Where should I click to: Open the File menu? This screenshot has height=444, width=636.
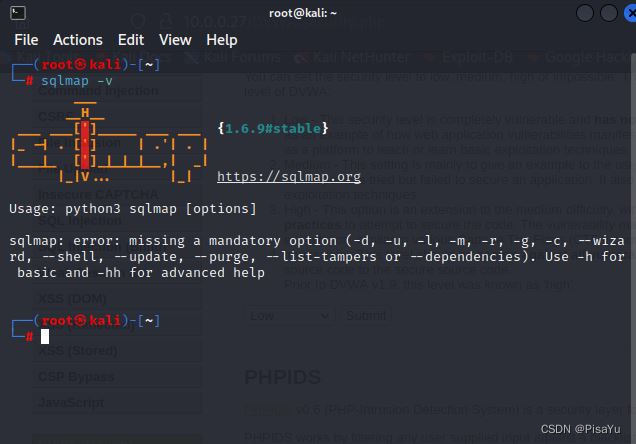26,40
